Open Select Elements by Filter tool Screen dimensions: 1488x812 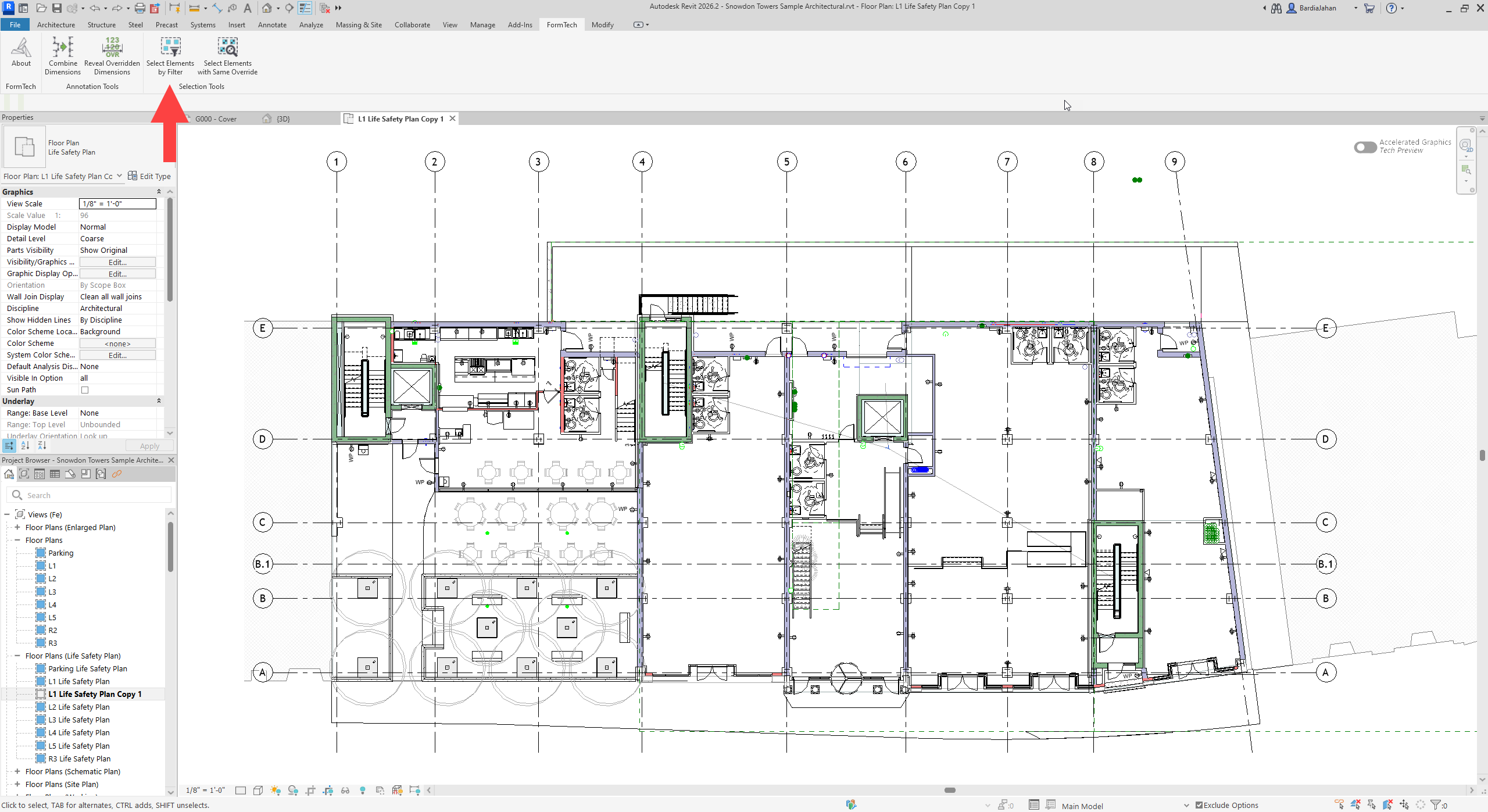pyautogui.click(x=170, y=47)
